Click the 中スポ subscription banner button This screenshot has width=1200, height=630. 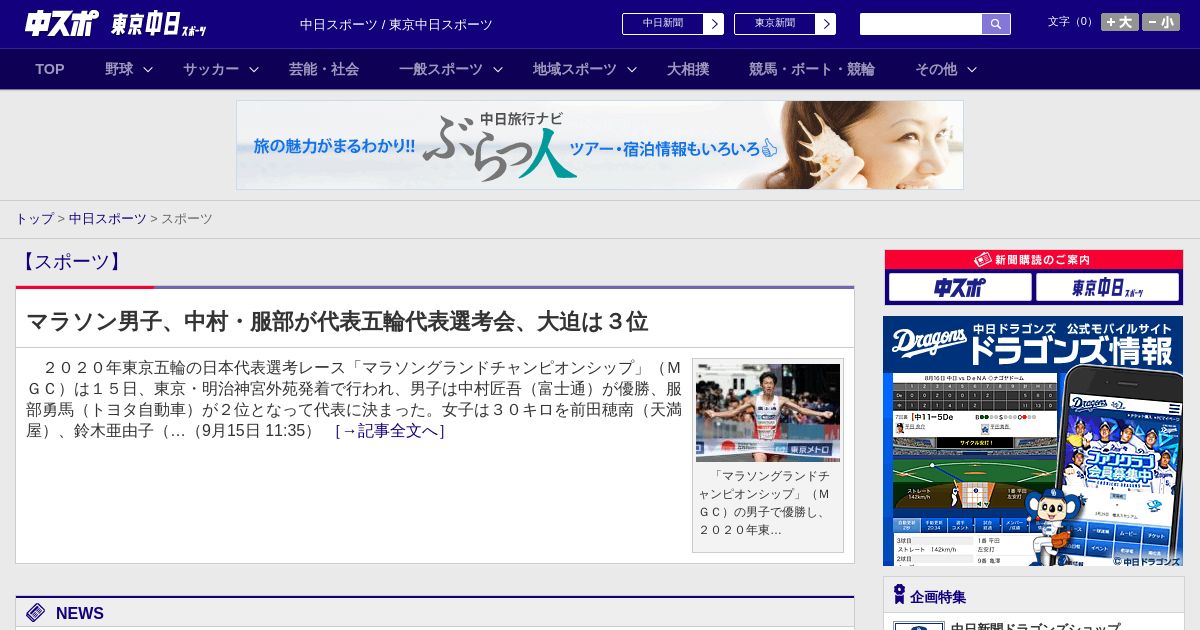[x=960, y=287]
